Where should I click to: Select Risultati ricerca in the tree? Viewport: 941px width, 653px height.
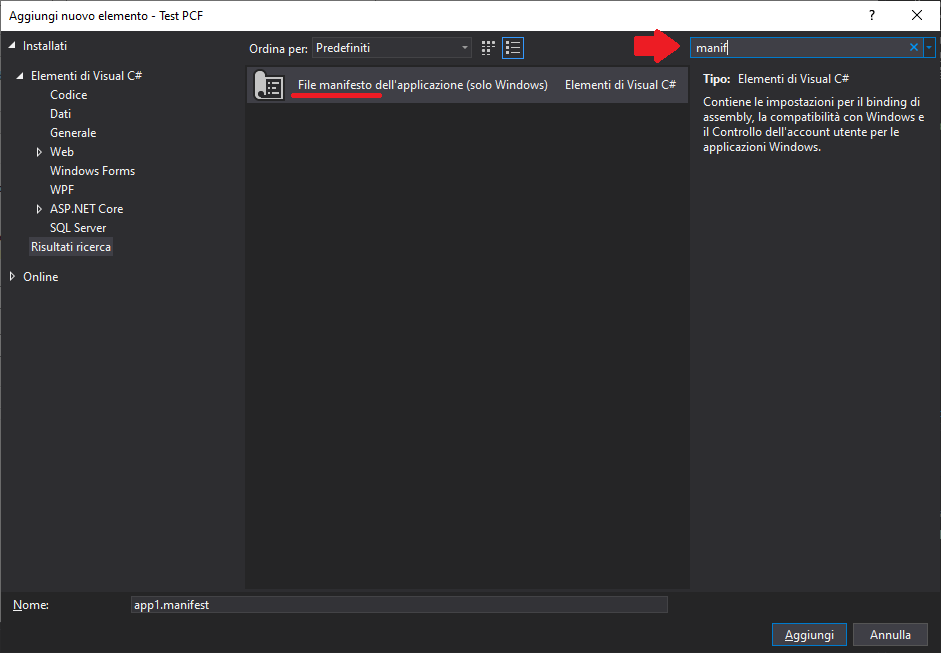pyautogui.click(x=71, y=247)
